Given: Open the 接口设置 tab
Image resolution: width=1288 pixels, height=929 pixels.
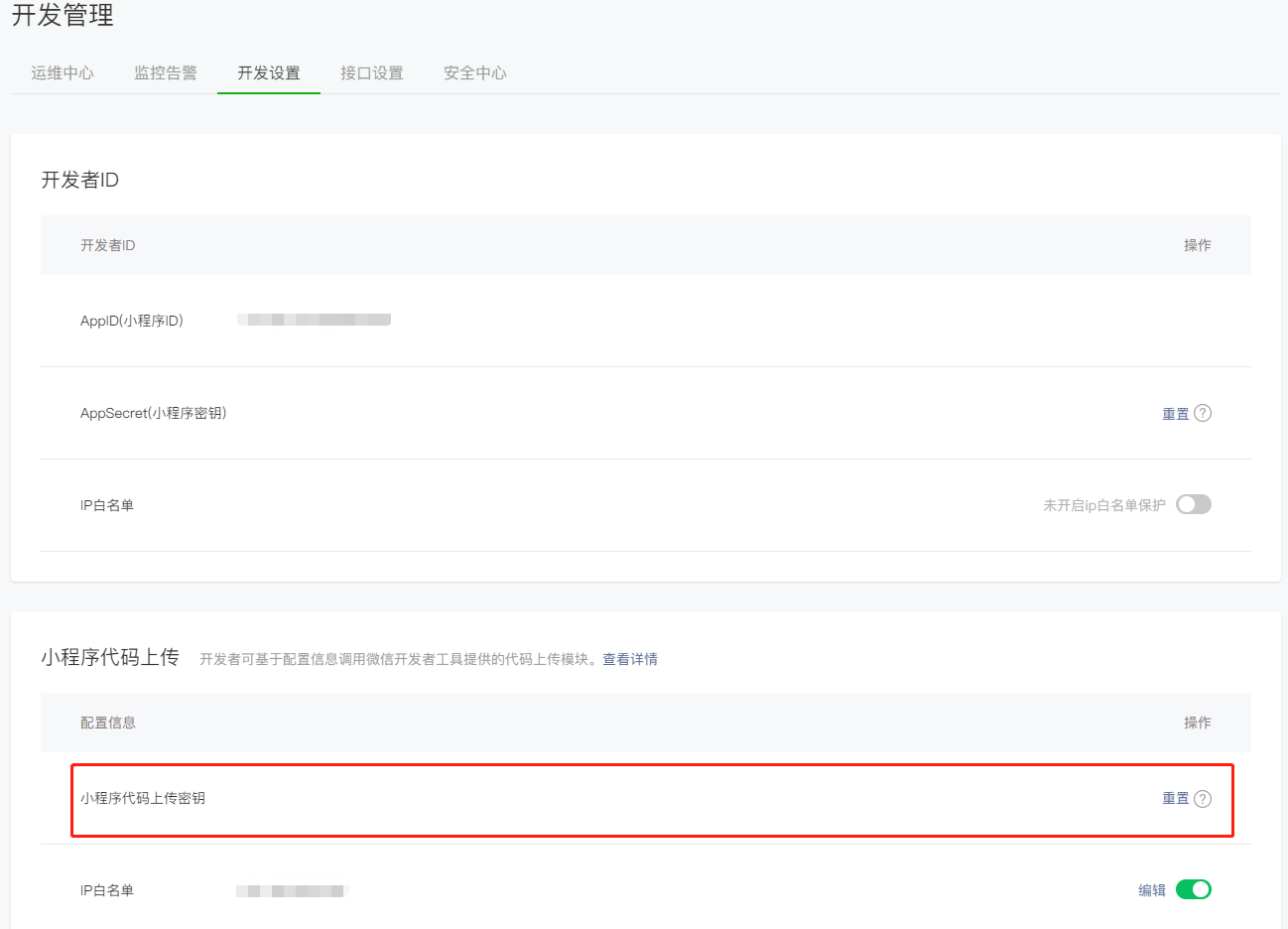Looking at the screenshot, I should (371, 73).
